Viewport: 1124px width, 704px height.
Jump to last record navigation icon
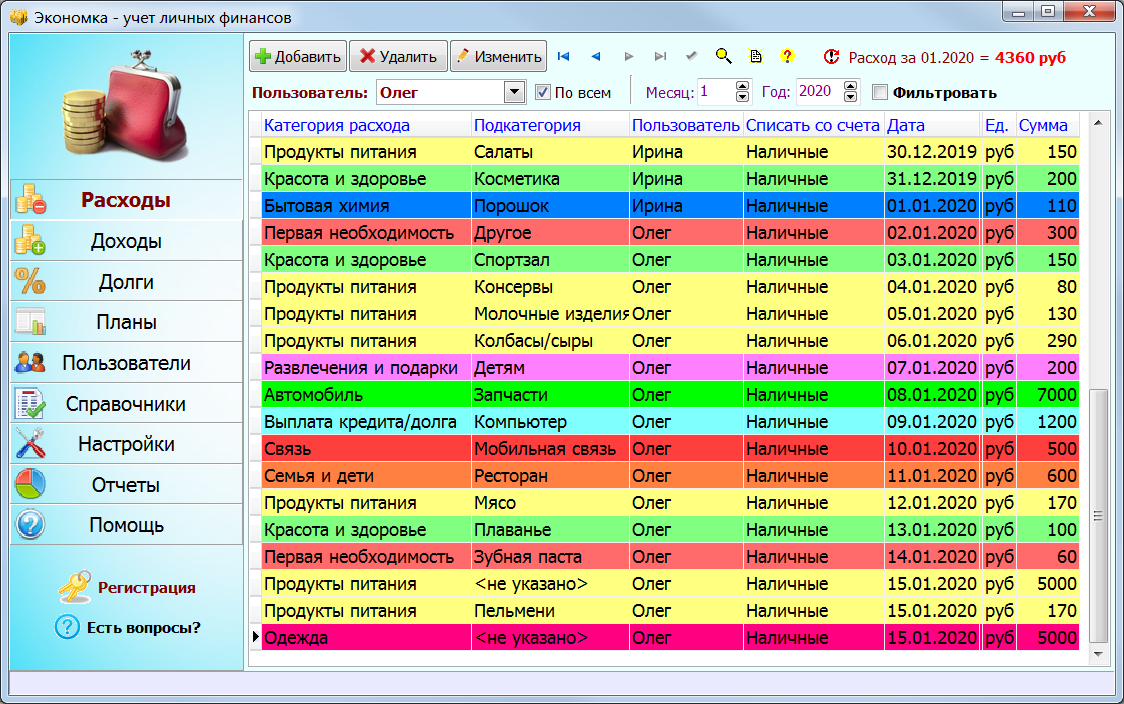pos(660,57)
